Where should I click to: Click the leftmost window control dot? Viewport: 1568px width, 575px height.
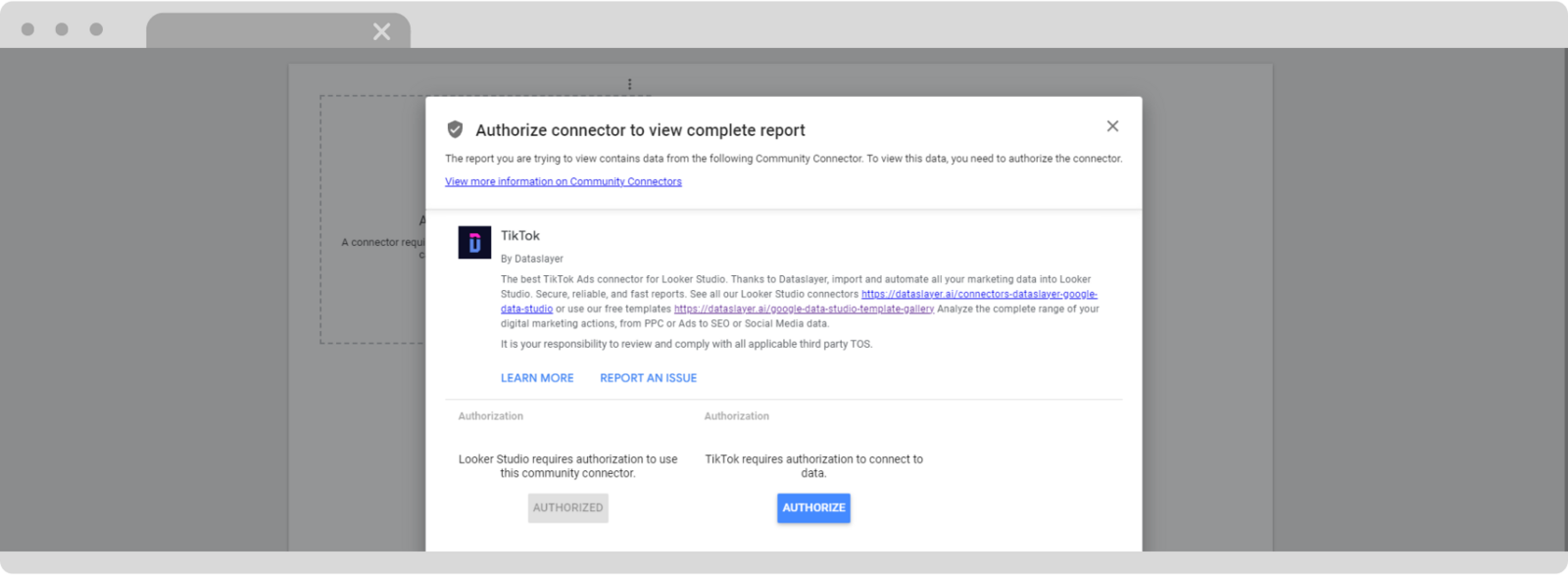coord(28,29)
